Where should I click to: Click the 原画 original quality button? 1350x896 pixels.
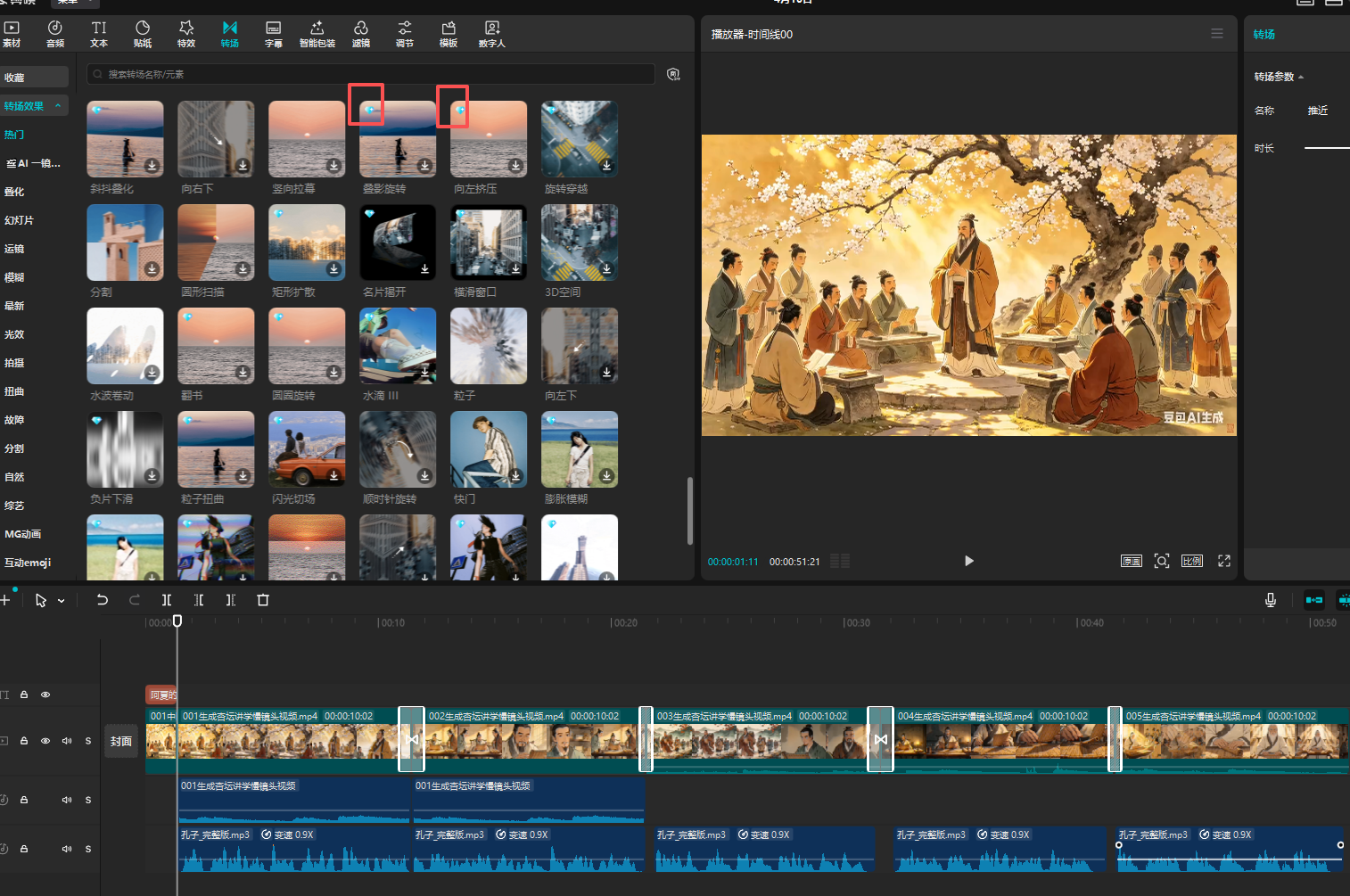click(x=1132, y=561)
